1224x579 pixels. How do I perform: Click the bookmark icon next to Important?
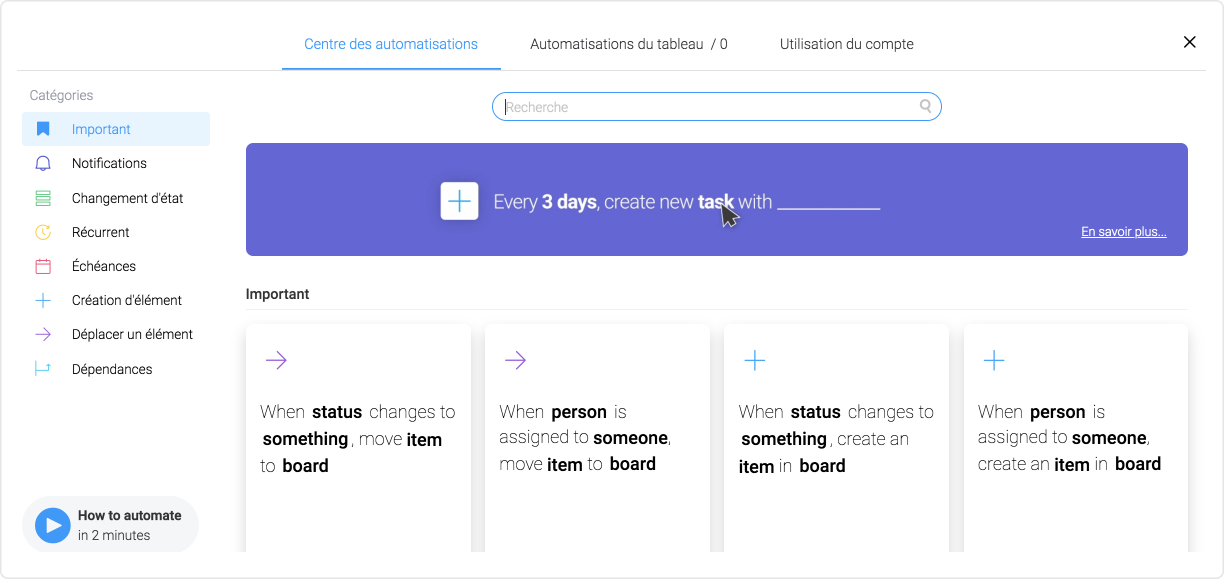43,129
